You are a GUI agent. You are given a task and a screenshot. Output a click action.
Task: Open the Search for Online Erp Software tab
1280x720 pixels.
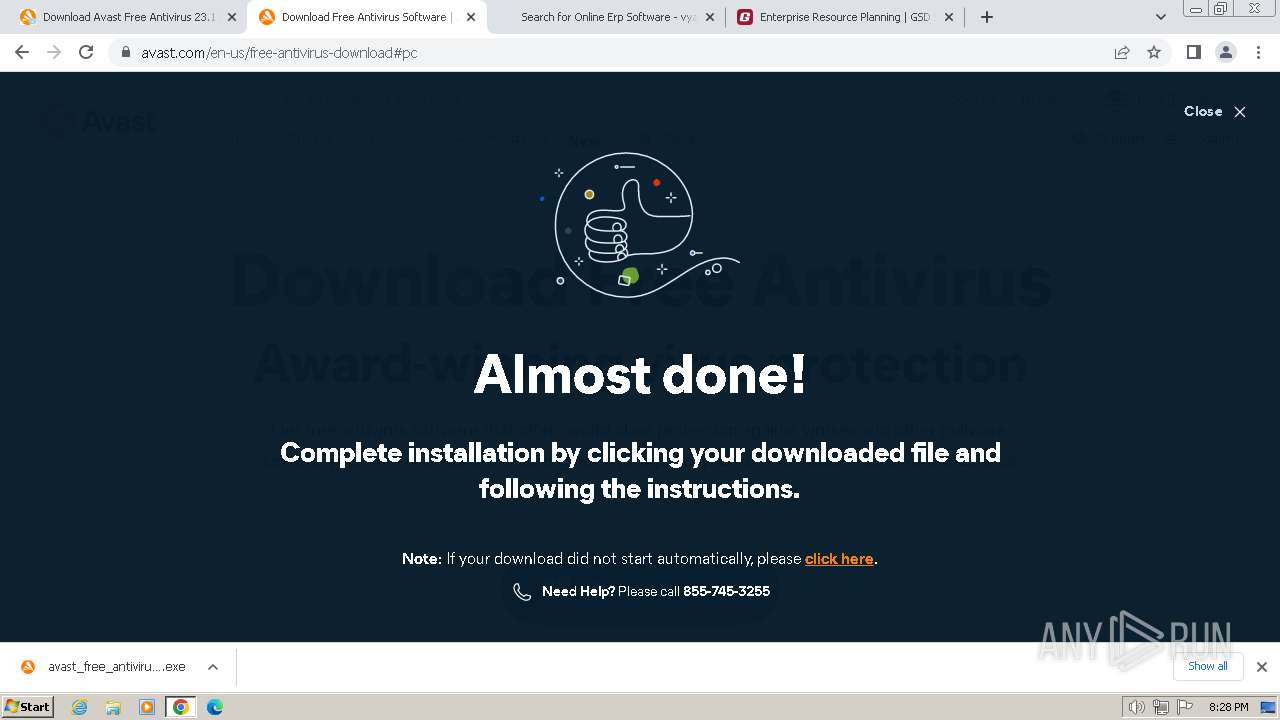tap(608, 17)
